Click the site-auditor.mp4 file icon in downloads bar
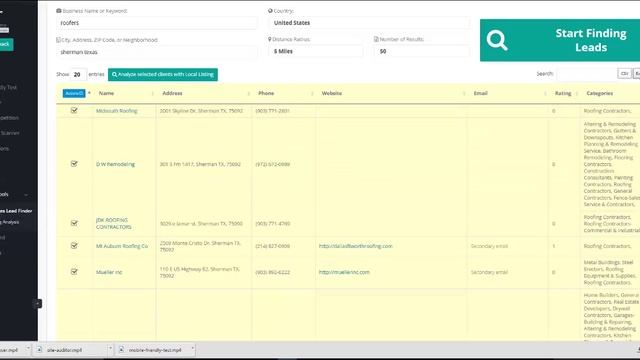 tap(40, 350)
